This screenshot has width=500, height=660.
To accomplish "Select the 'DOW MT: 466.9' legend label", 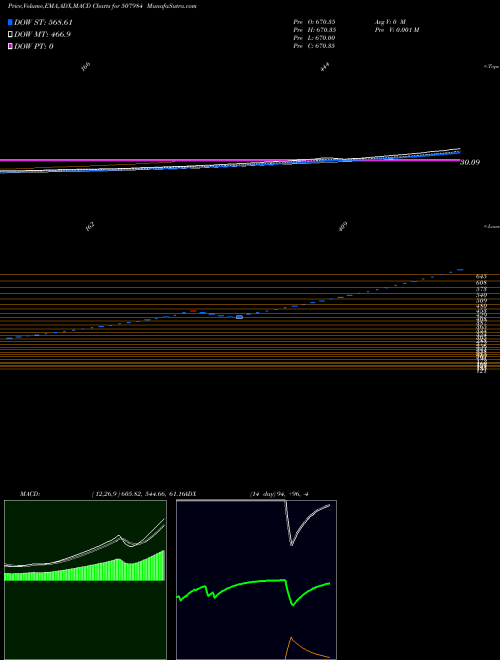I will pos(42,34).
